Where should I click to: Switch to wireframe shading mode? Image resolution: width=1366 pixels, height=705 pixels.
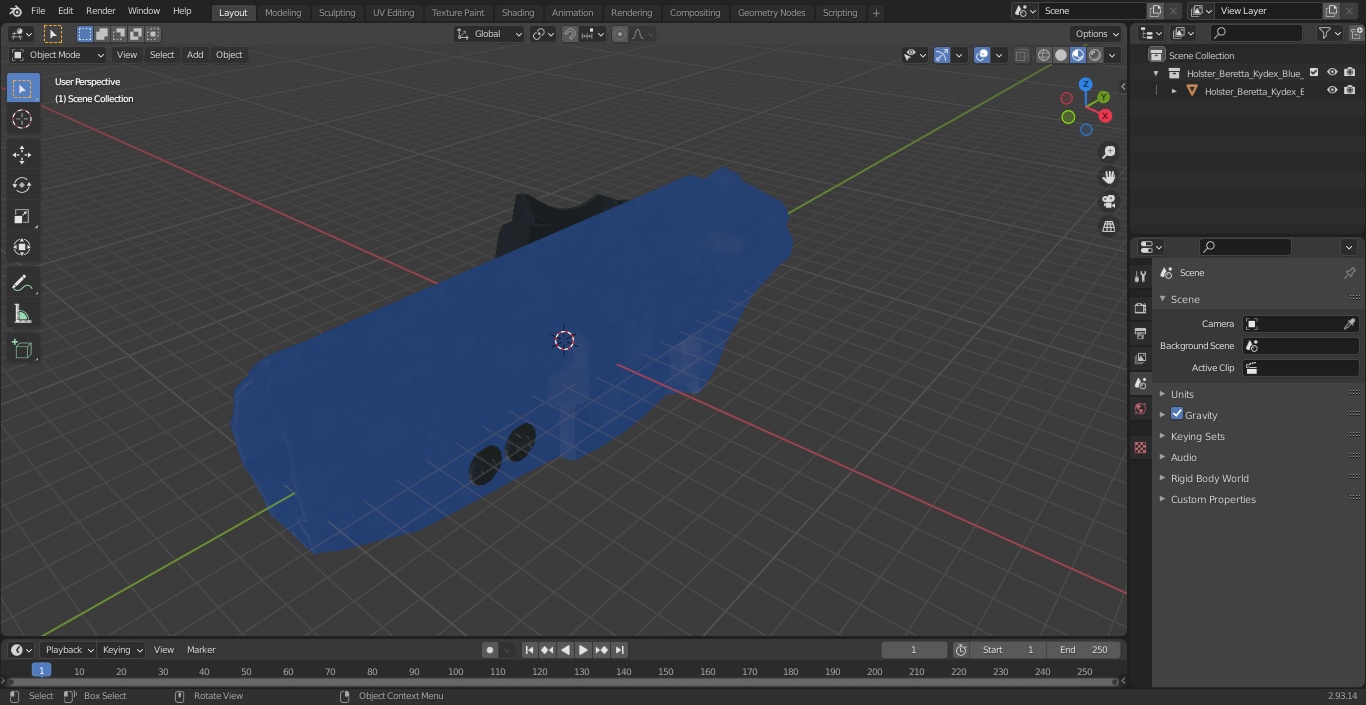pos(1044,55)
